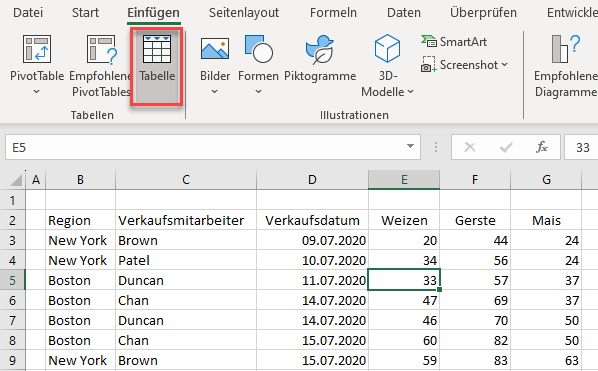
Task: Open the Datei tab
Action: click(28, 13)
